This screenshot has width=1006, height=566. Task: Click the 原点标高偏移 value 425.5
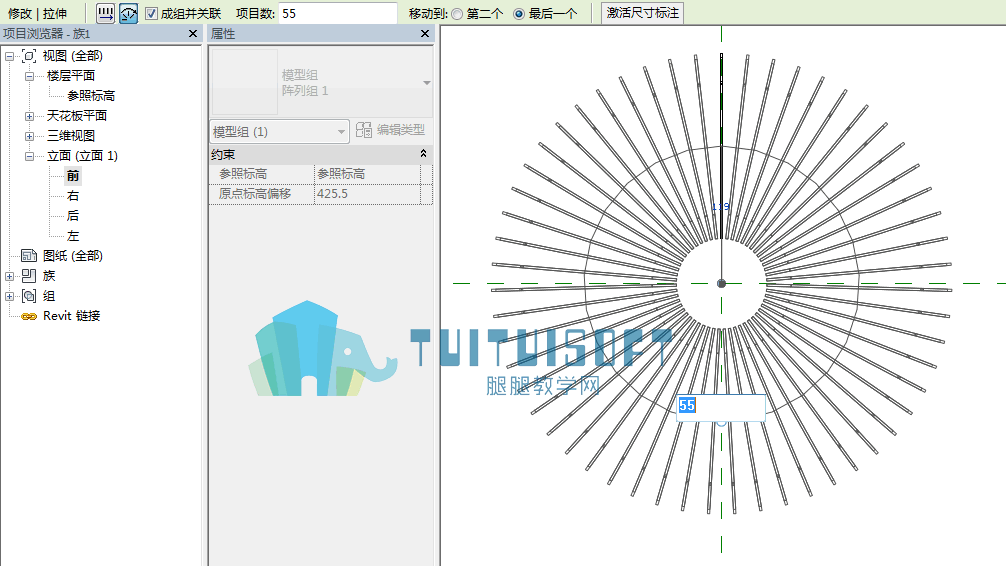[x=367, y=194]
